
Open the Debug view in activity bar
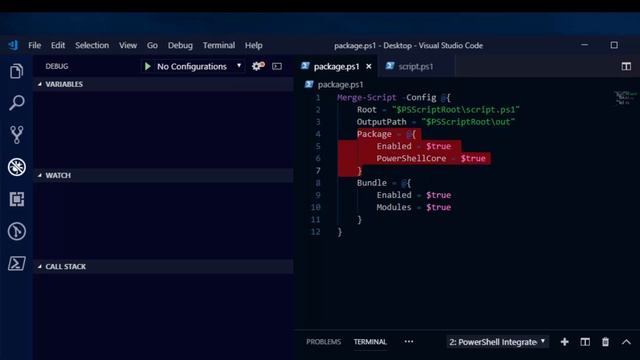pyautogui.click(x=16, y=167)
